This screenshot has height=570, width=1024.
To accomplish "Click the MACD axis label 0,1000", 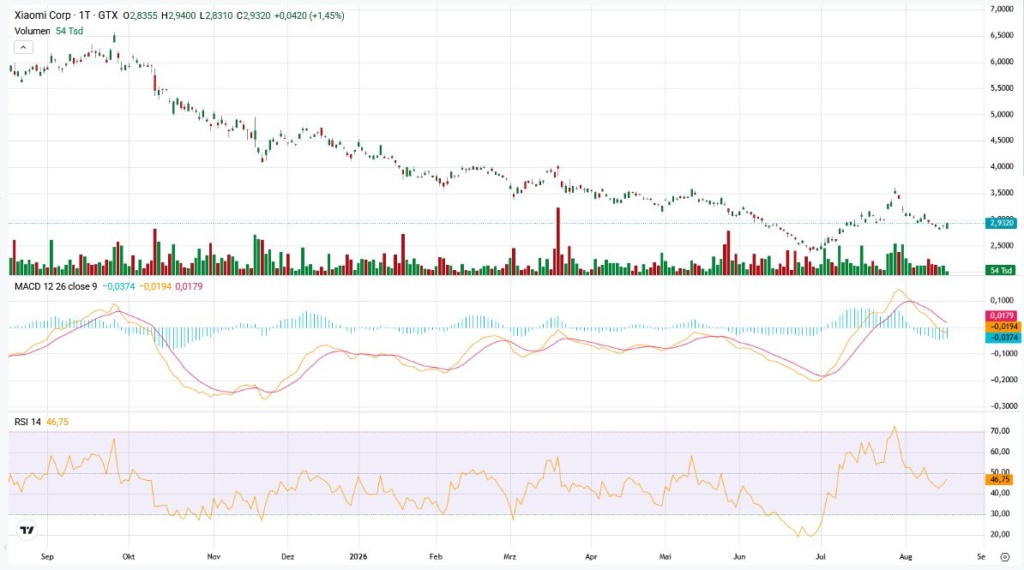I will [1002, 300].
